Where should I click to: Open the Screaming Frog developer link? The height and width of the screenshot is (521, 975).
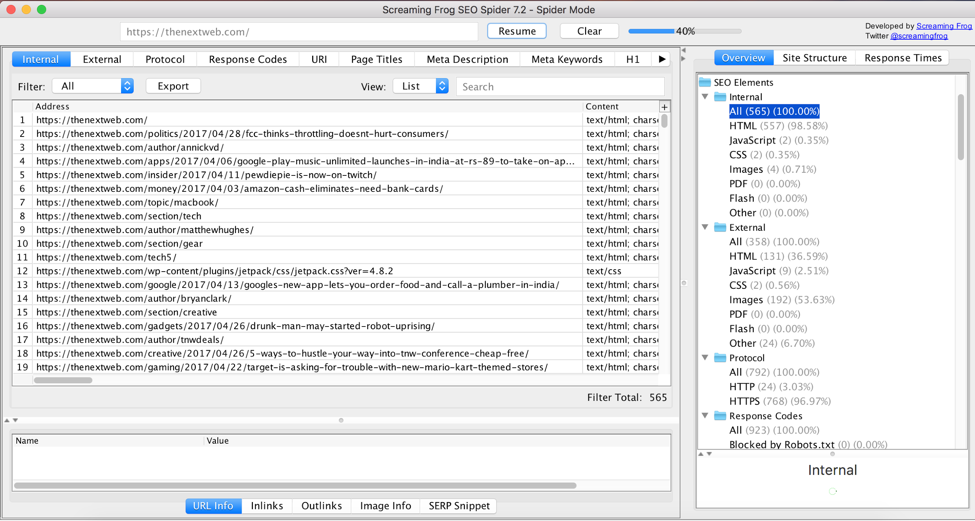tap(944, 26)
